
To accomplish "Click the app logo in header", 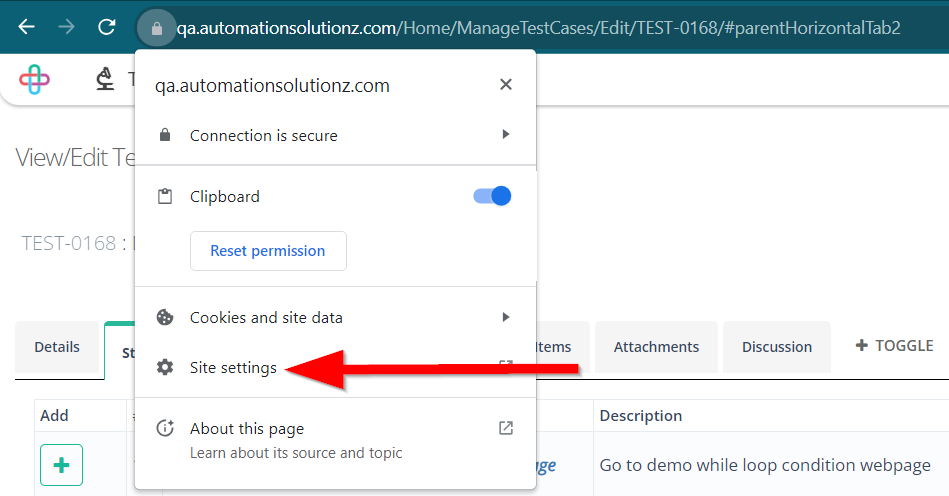I will coord(34,80).
